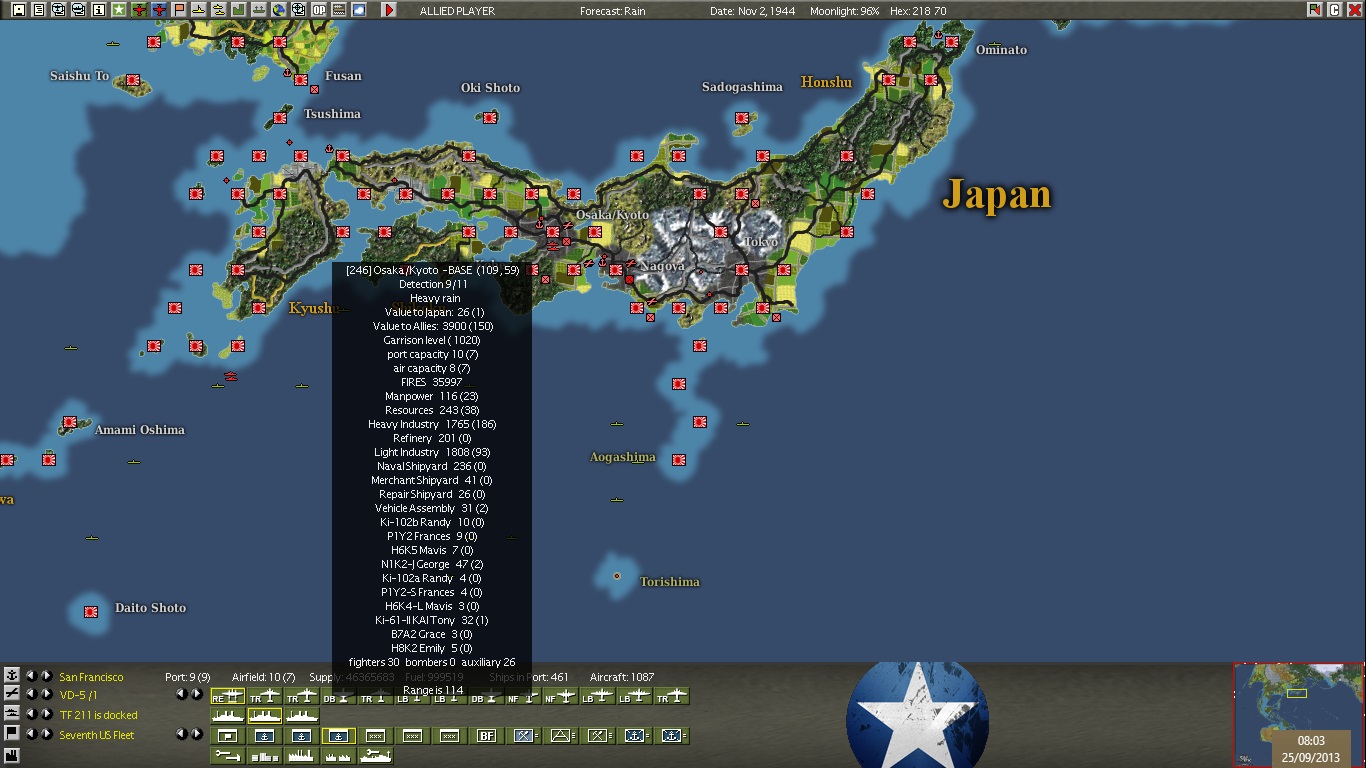Click the Tsushima map label

click(332, 114)
